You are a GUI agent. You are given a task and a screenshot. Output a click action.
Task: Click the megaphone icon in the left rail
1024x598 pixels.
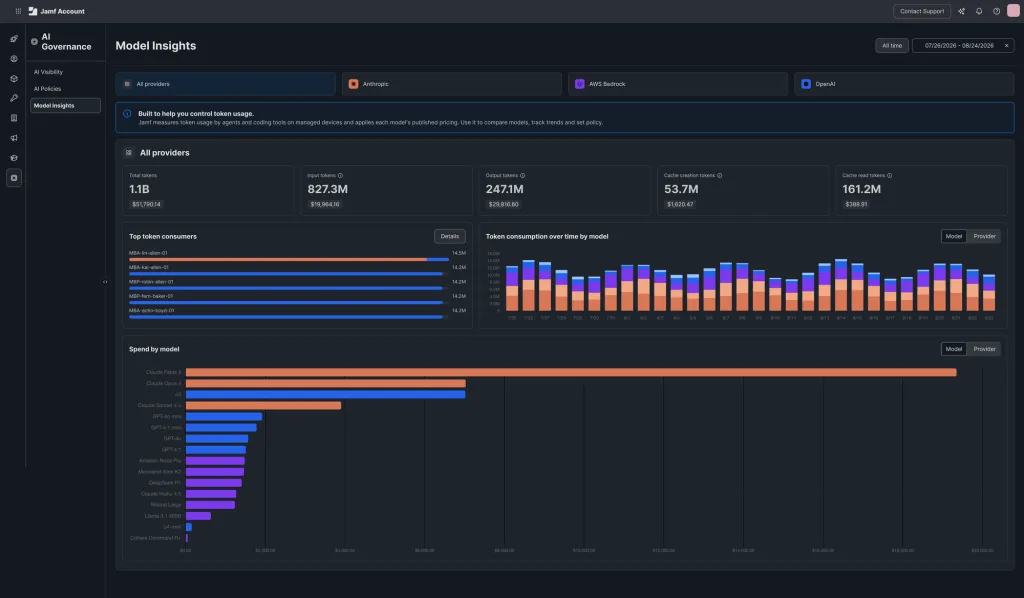[14, 138]
